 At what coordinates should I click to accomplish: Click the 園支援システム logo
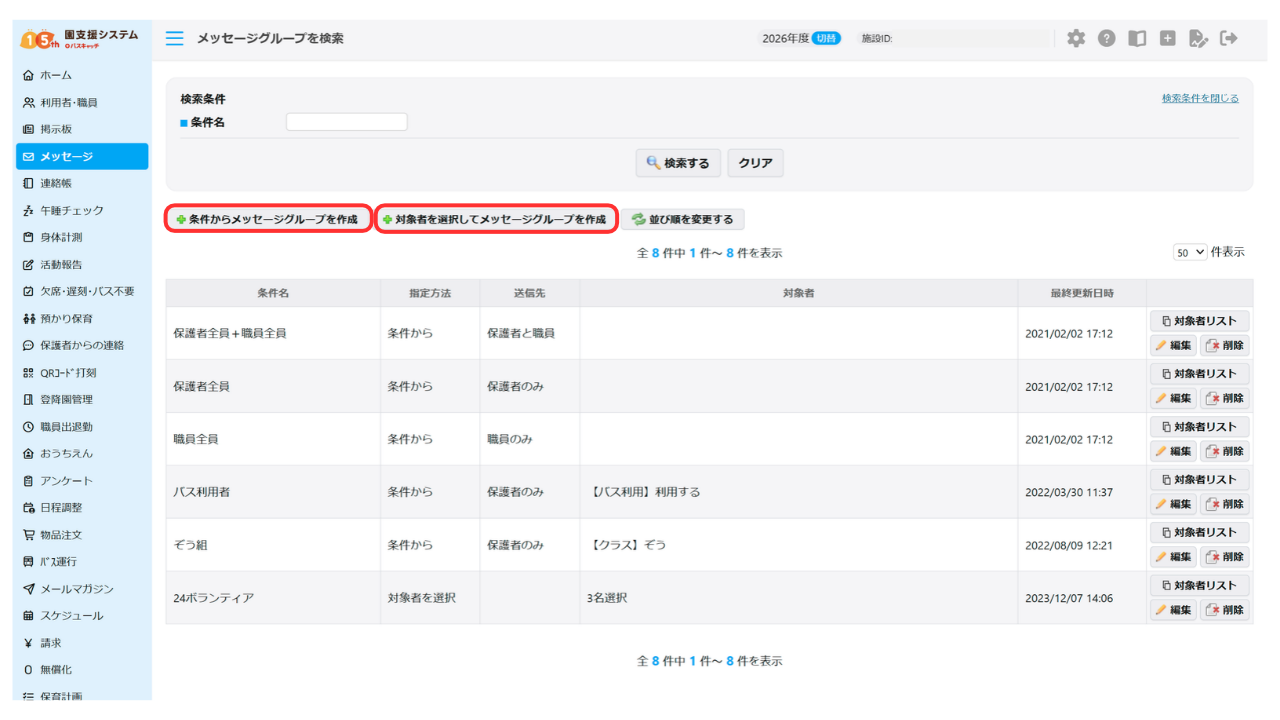pyautogui.click(x=80, y=39)
